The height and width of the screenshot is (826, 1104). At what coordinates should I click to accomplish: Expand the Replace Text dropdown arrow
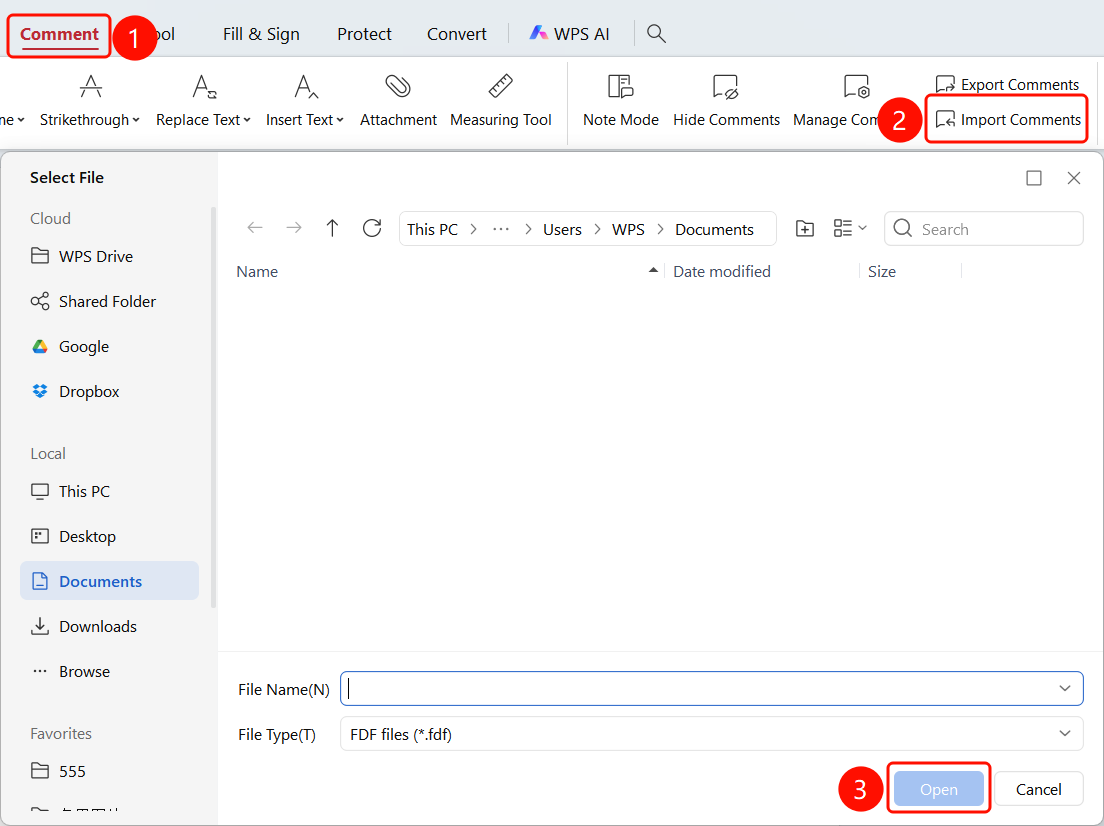point(247,120)
